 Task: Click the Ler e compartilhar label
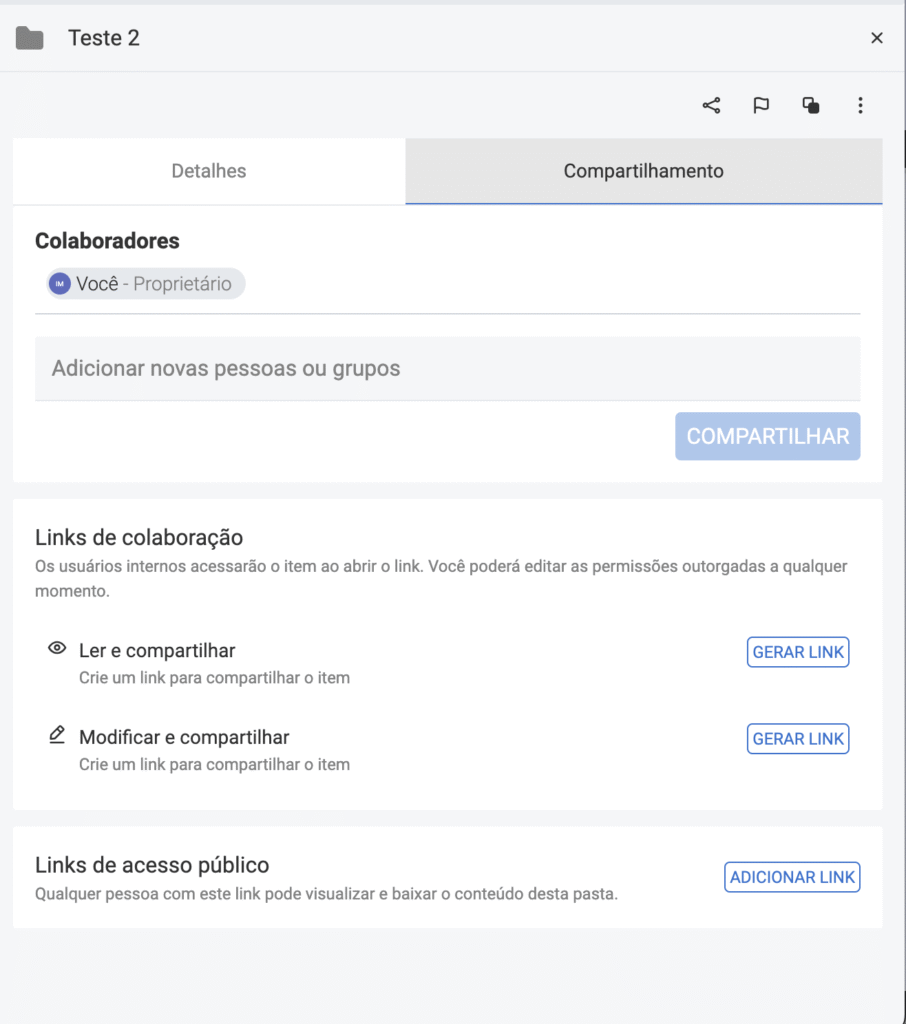coord(157,651)
